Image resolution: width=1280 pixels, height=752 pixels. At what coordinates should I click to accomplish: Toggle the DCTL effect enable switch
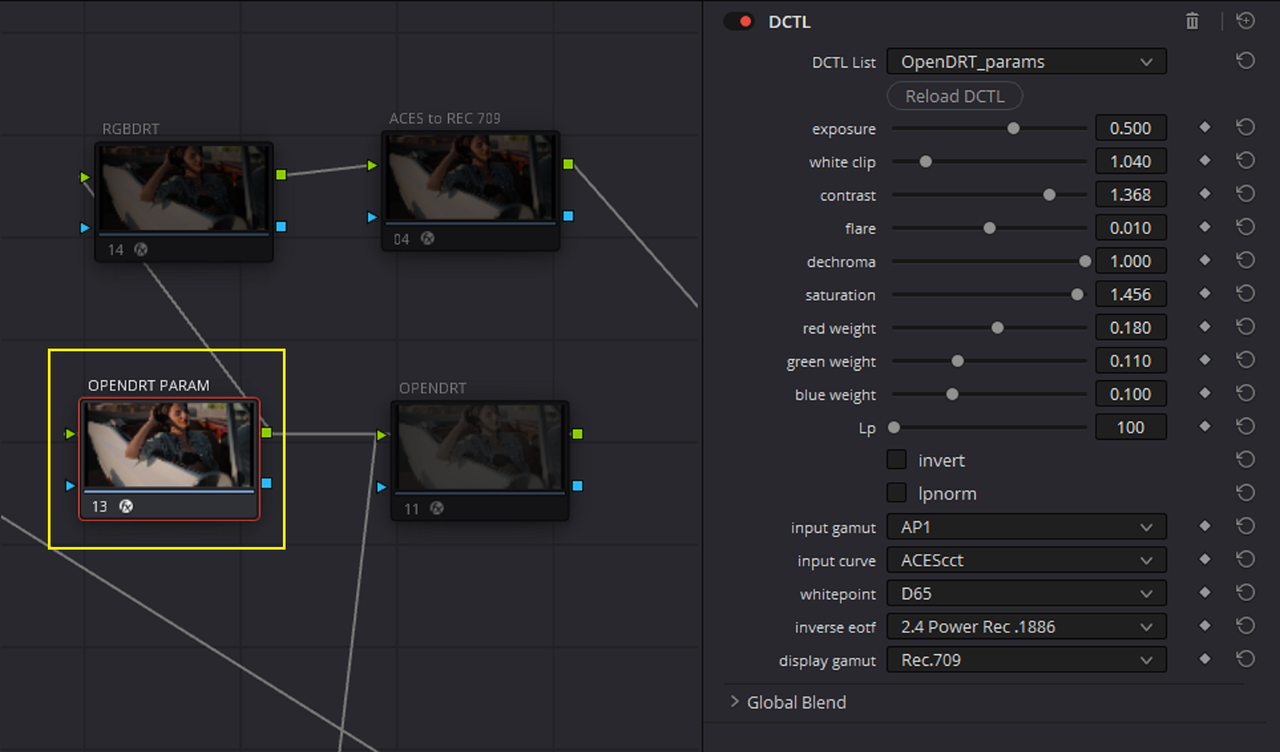coord(739,21)
